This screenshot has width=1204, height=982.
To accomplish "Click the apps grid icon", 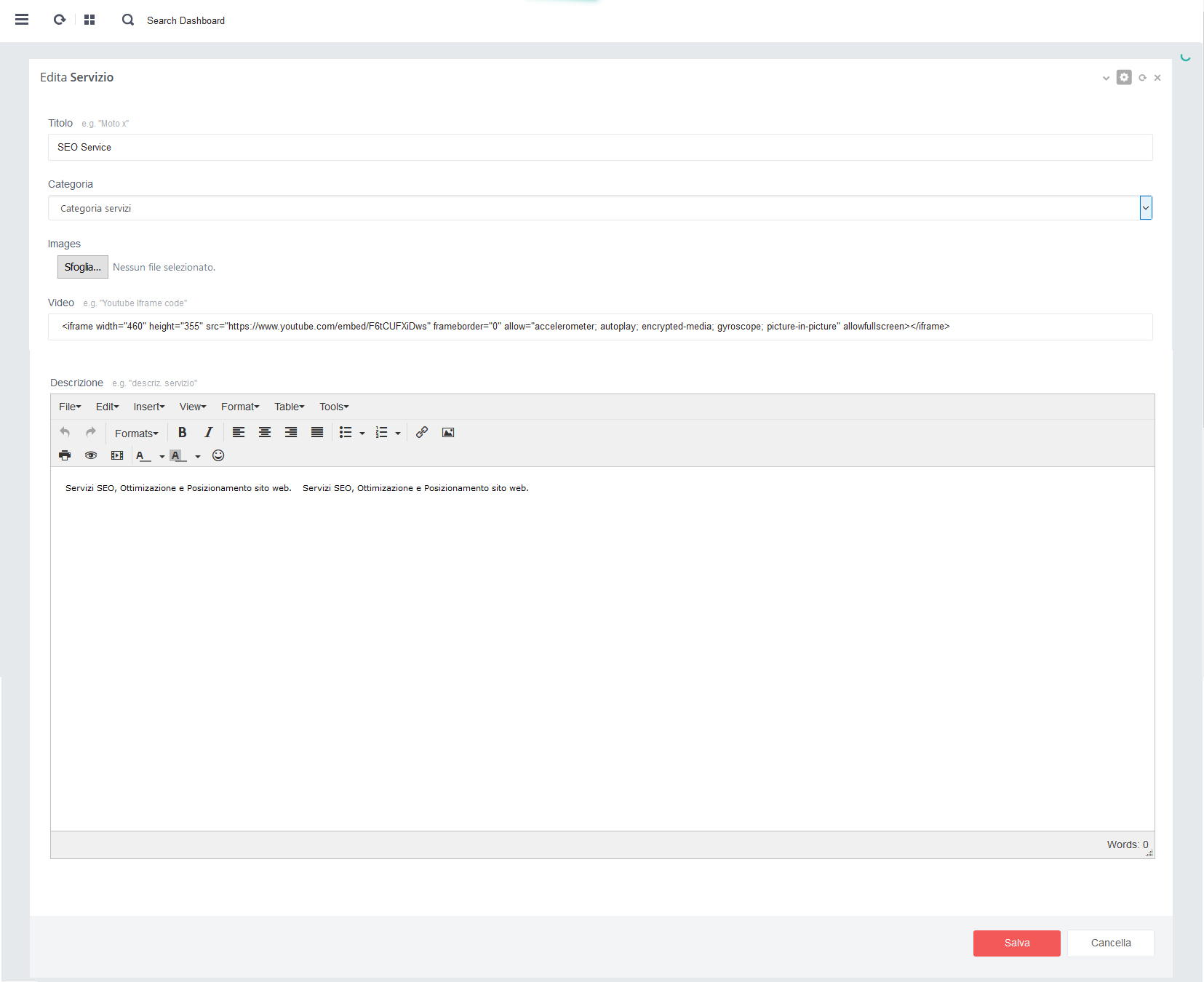I will (89, 20).
